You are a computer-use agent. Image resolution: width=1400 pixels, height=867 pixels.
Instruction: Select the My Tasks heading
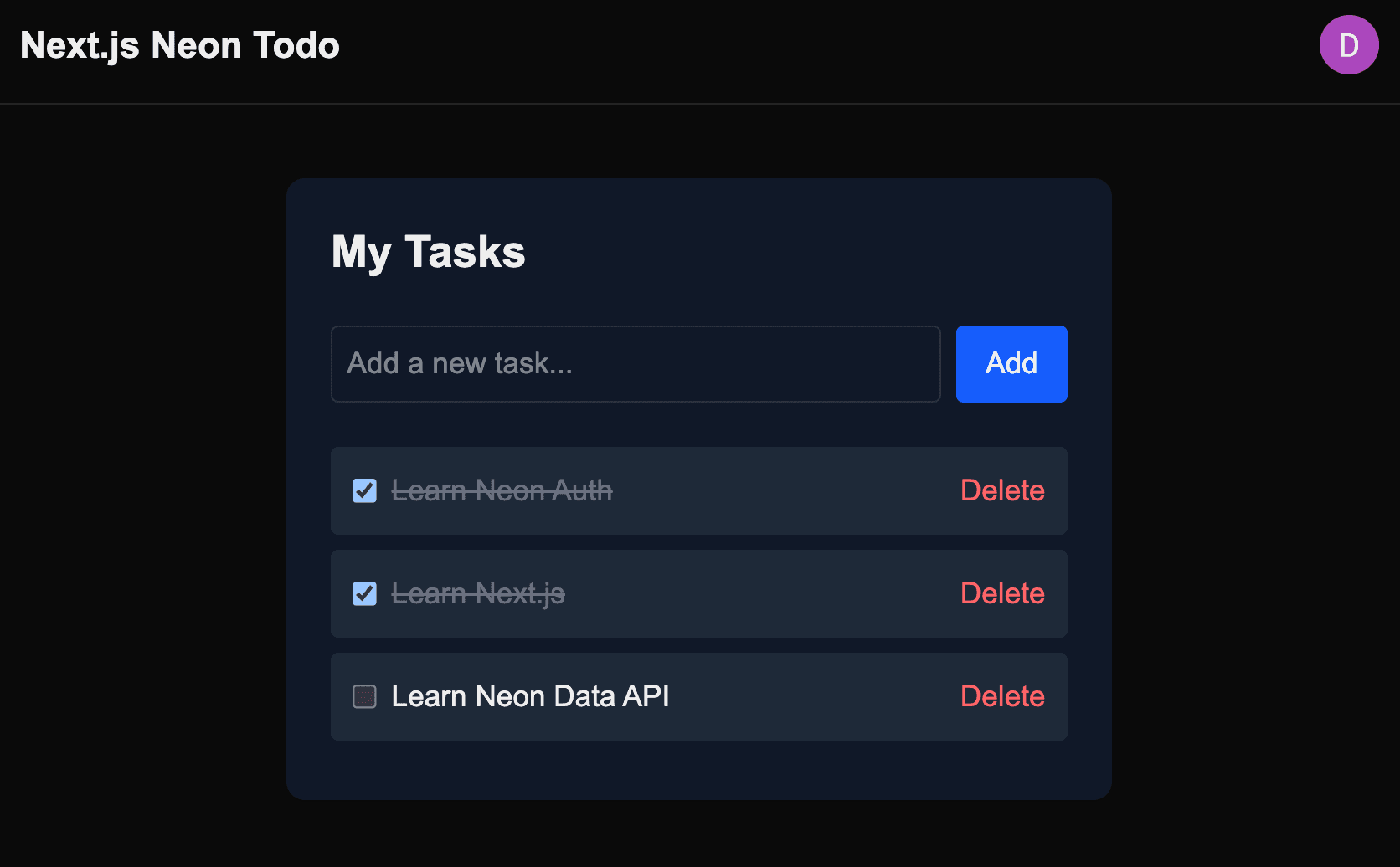click(x=428, y=251)
